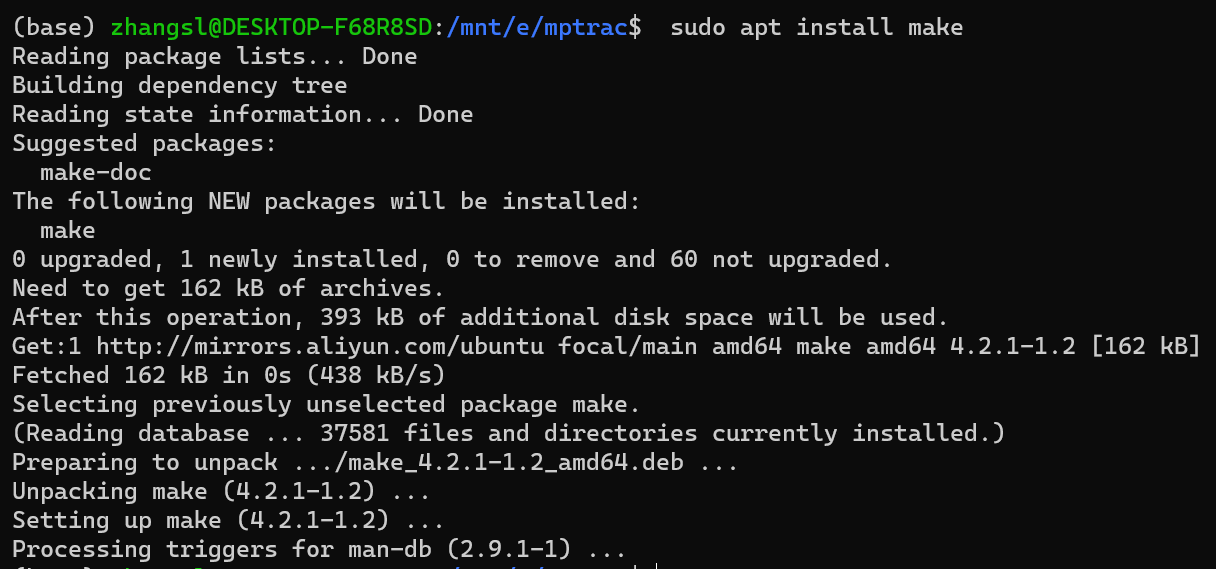Viewport: 1216px width, 569px height.
Task: Click the 'Need to get 162 kB' line
Action: click(x=228, y=289)
